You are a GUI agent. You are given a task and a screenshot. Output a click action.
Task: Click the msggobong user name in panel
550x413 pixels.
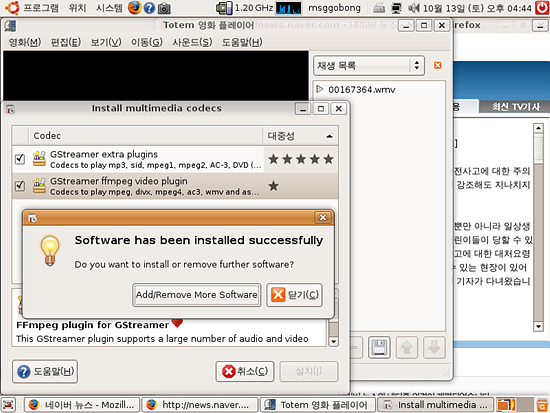[334, 8]
